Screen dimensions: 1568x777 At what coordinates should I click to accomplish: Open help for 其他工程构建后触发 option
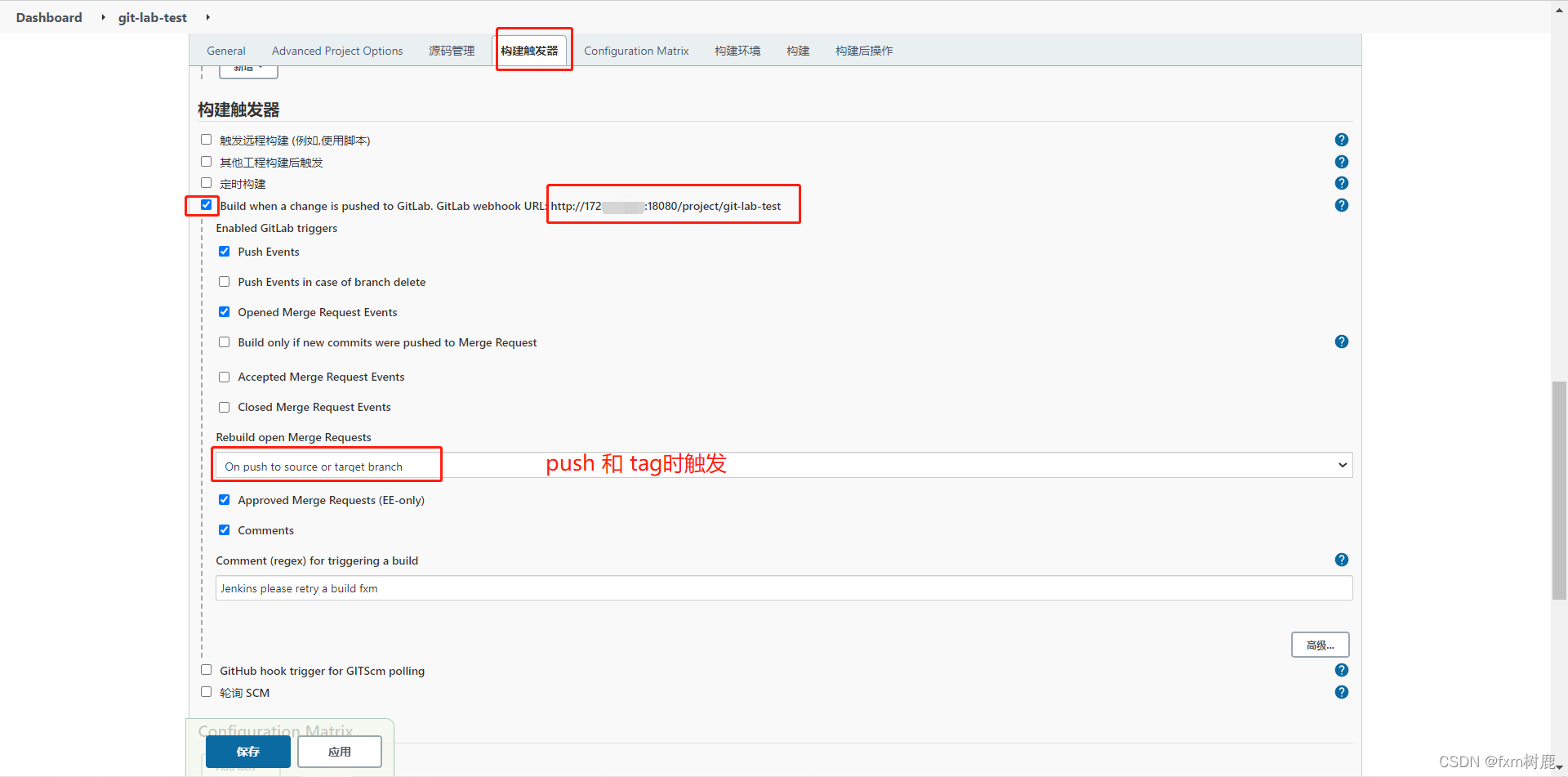coord(1341,162)
